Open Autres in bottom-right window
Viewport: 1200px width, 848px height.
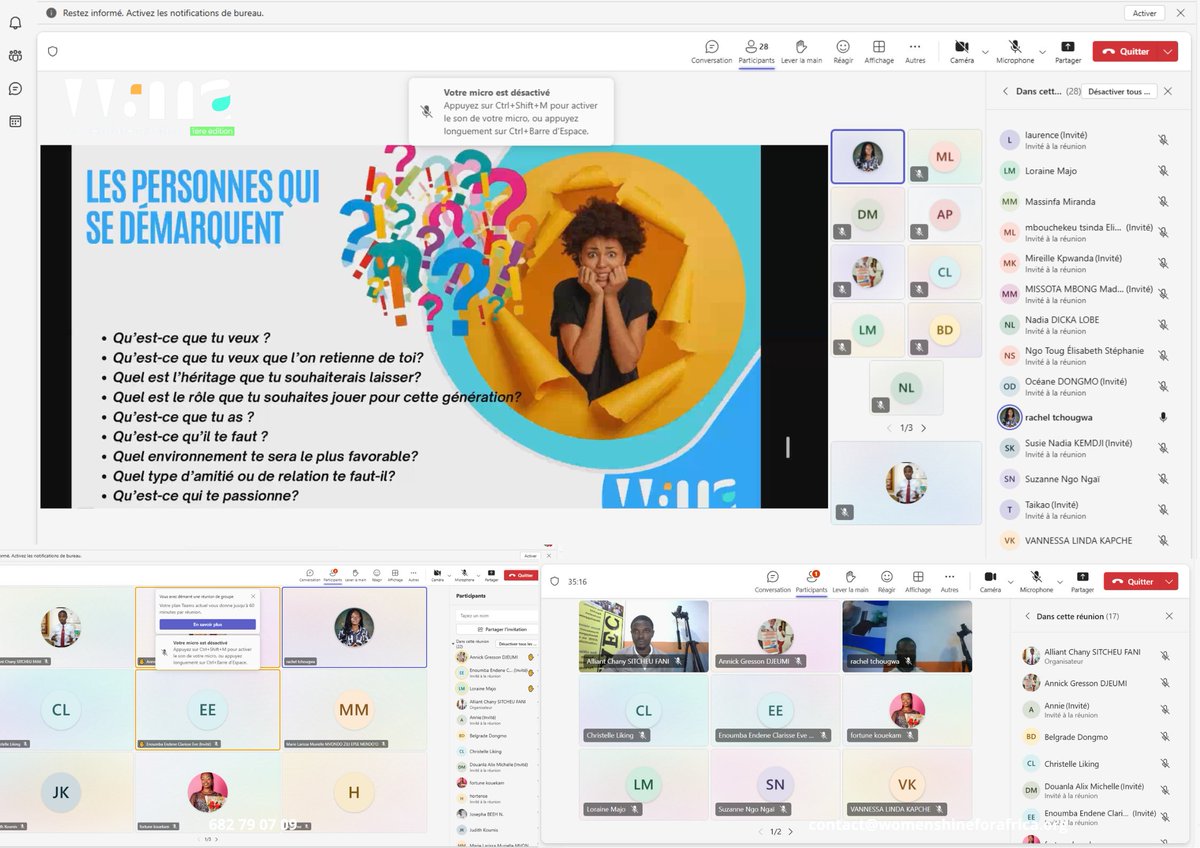coord(950,582)
